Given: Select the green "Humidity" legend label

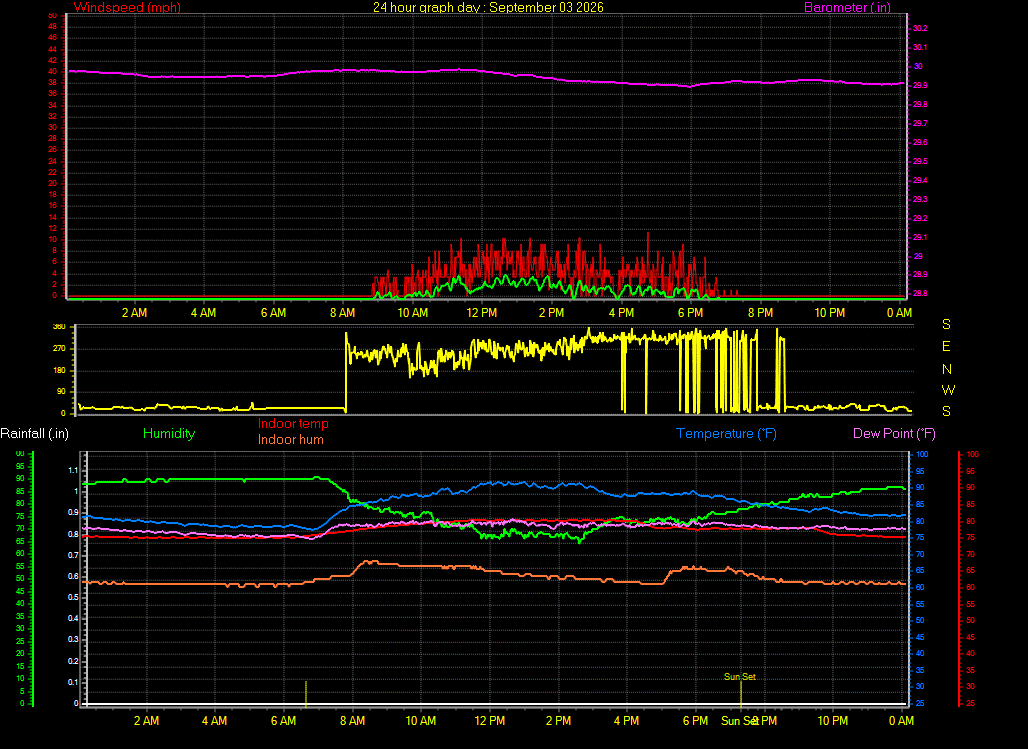Looking at the screenshot, I should click(169, 434).
